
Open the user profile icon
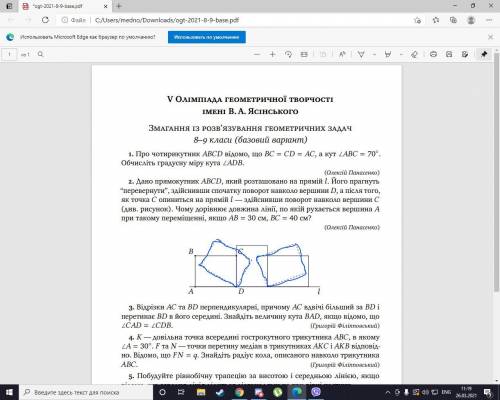point(471,20)
